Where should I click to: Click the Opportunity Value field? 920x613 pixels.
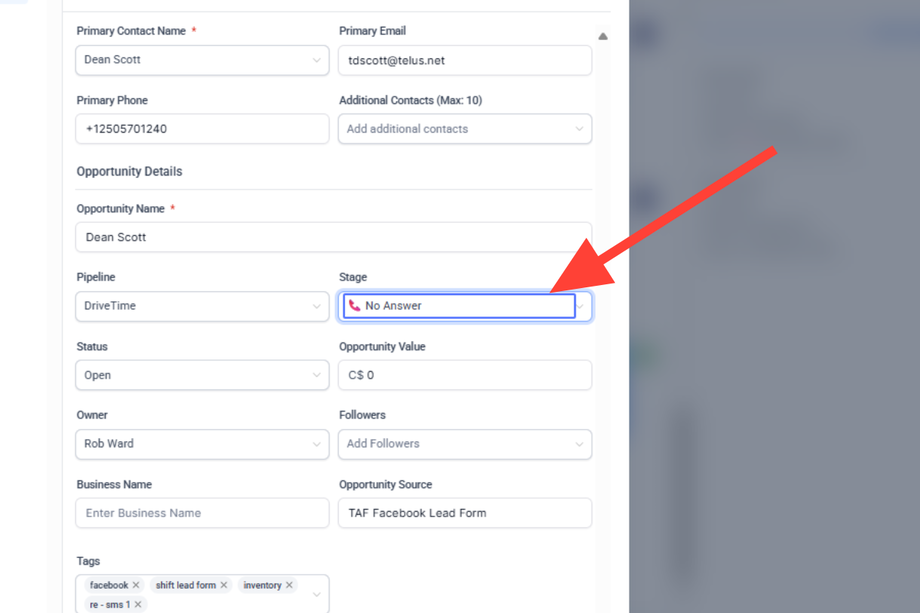click(x=465, y=375)
